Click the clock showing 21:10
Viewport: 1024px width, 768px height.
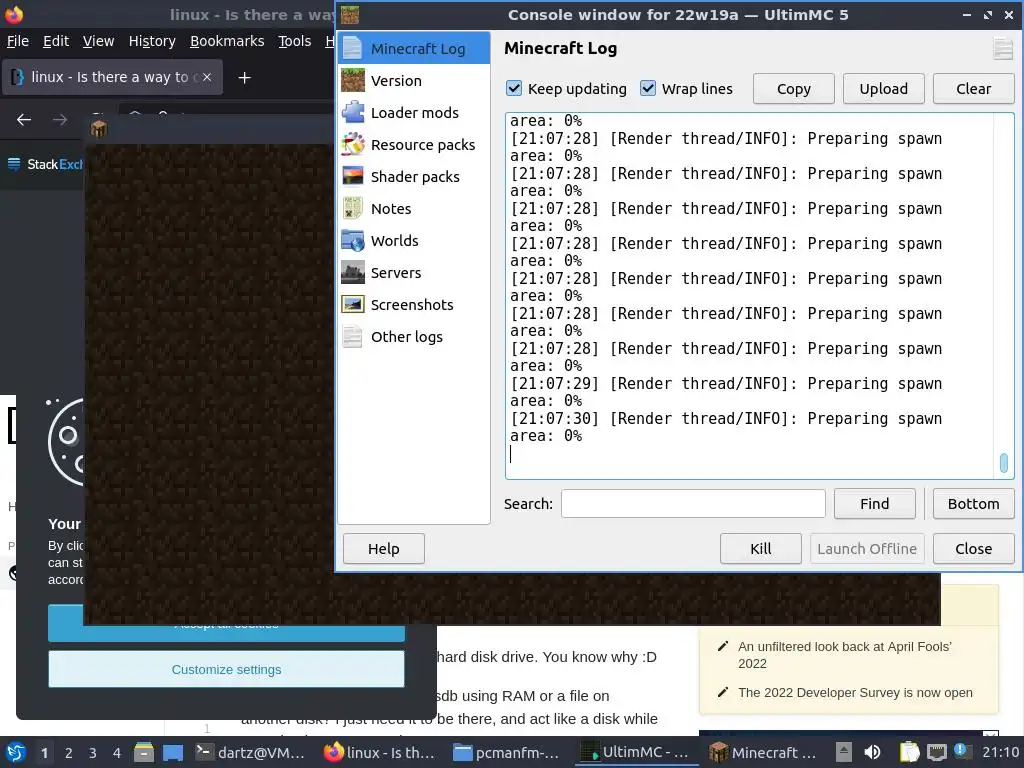pos(1000,752)
